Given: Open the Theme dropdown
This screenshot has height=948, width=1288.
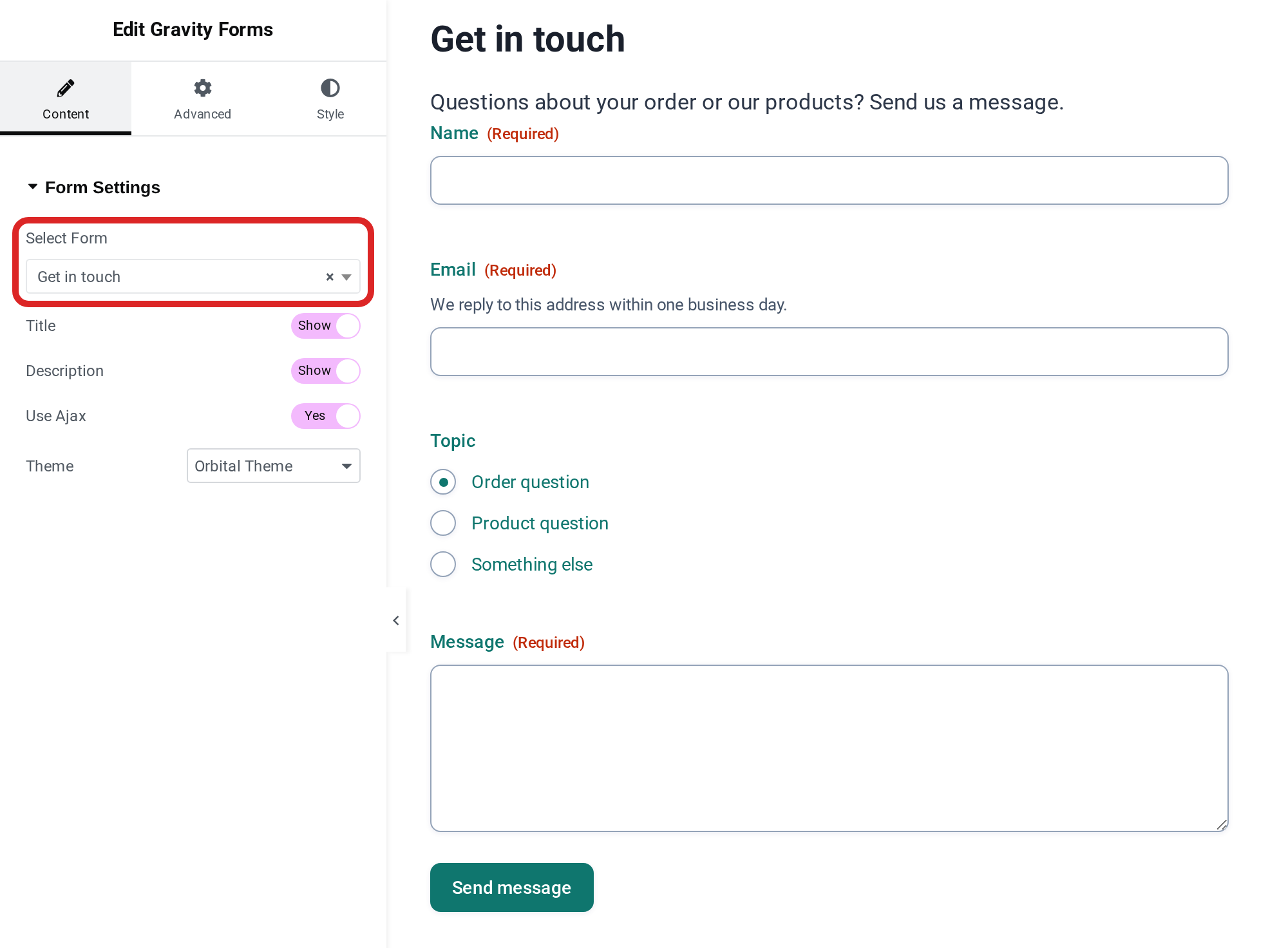Looking at the screenshot, I should point(274,466).
